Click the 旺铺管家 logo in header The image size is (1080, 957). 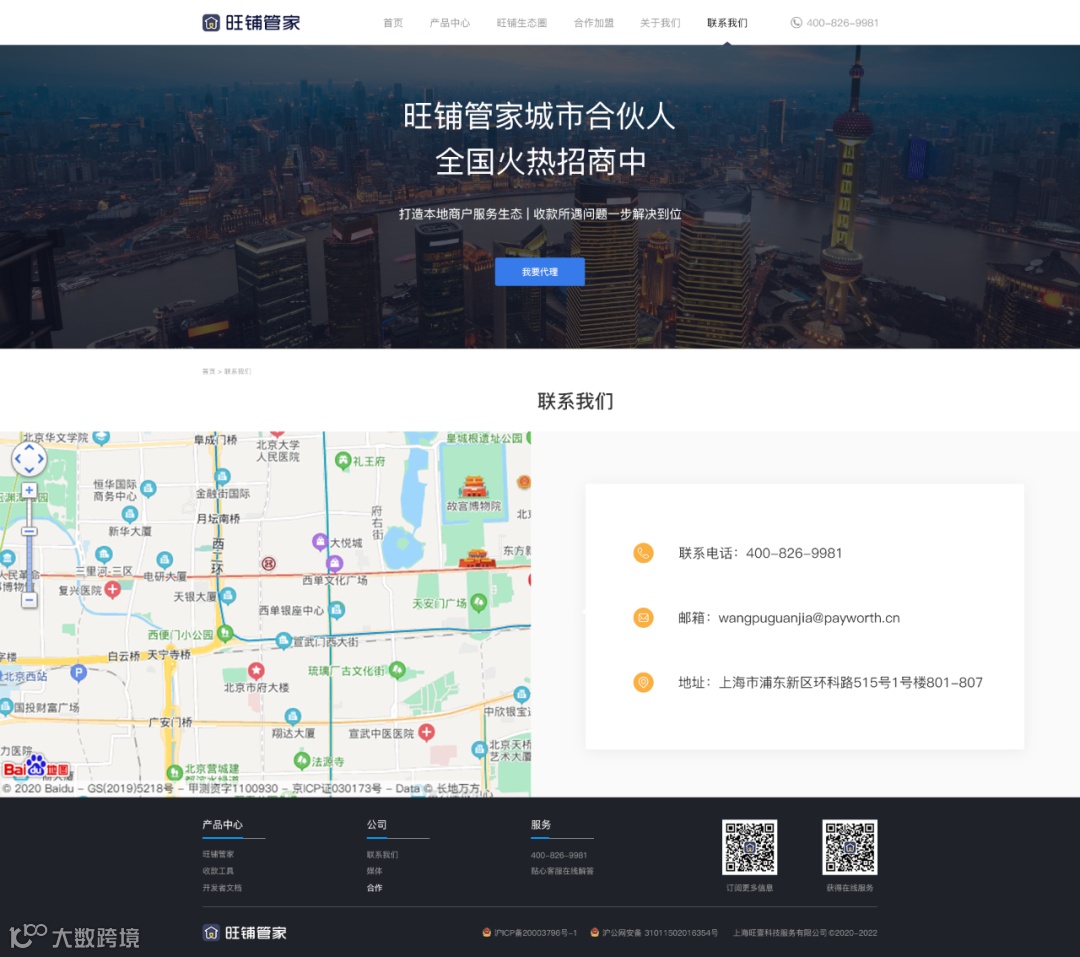[251, 23]
